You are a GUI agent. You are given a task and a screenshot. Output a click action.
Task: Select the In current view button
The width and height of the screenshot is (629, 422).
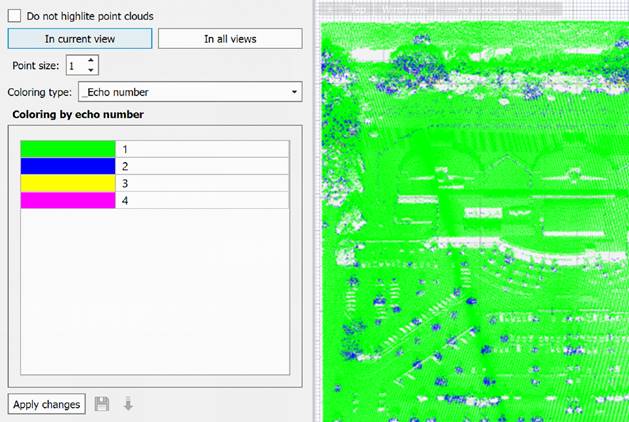coord(80,39)
